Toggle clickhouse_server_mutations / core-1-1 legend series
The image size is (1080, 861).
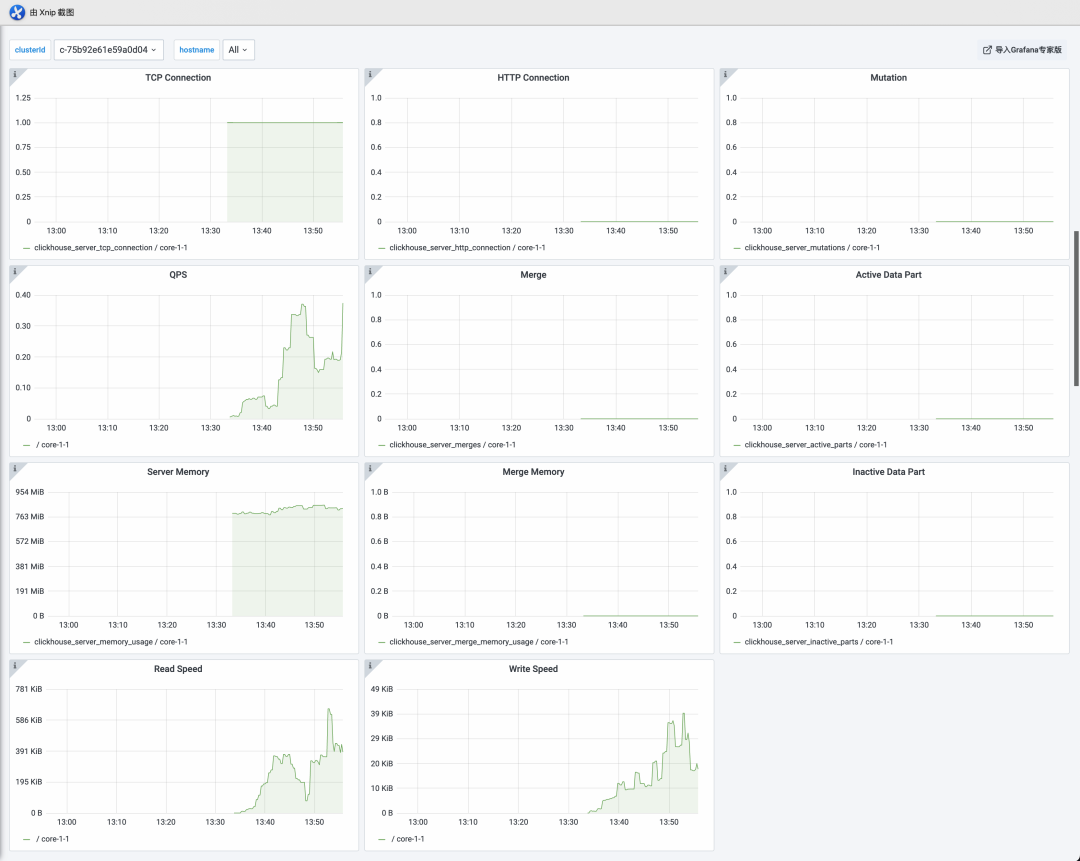(x=812, y=248)
